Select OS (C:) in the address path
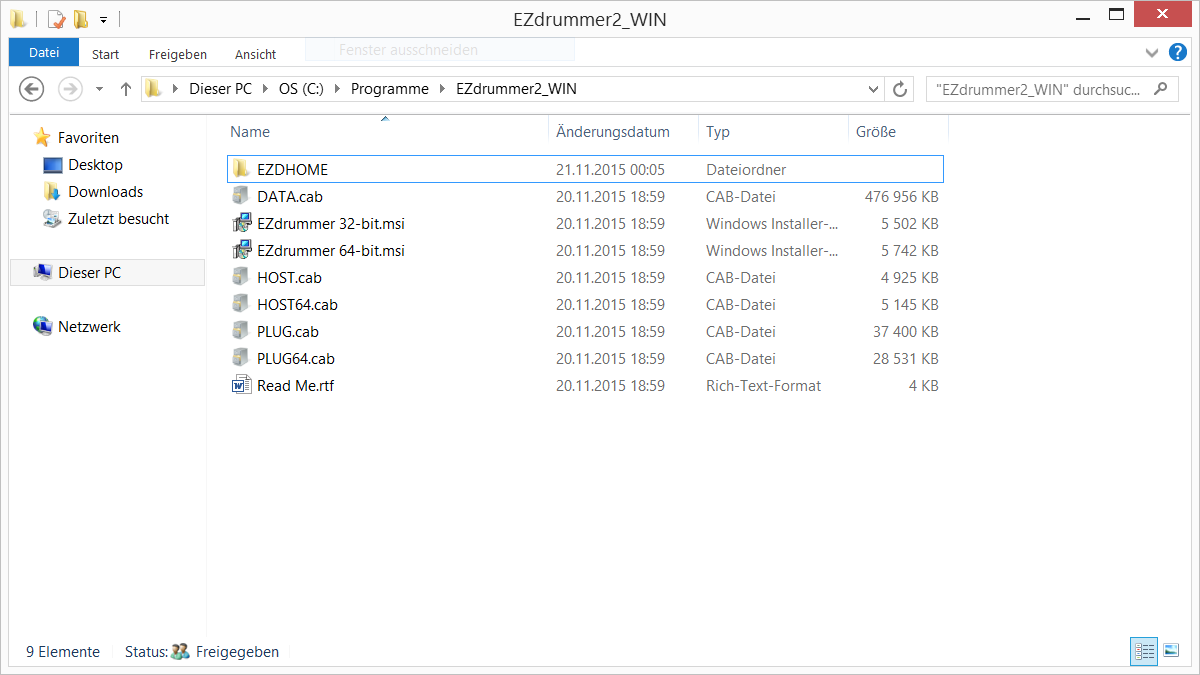 302,89
